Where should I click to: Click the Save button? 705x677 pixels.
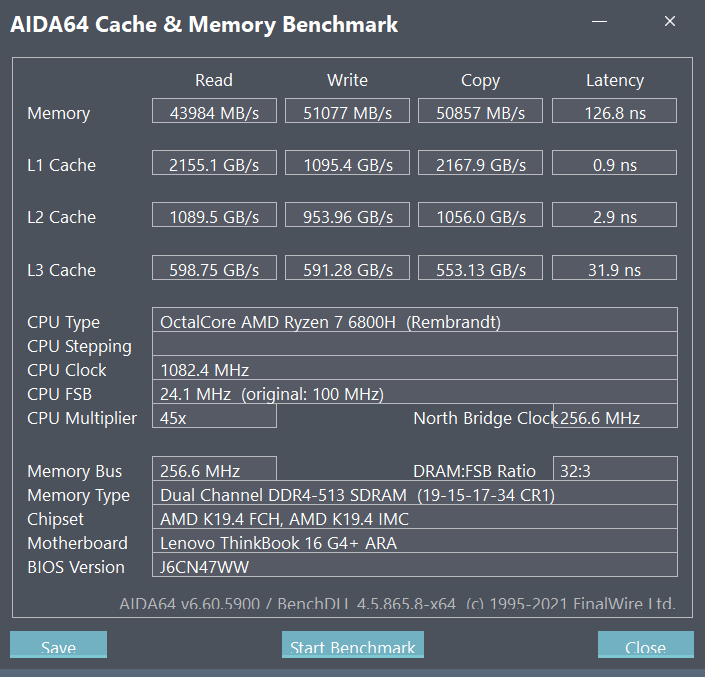point(58,645)
